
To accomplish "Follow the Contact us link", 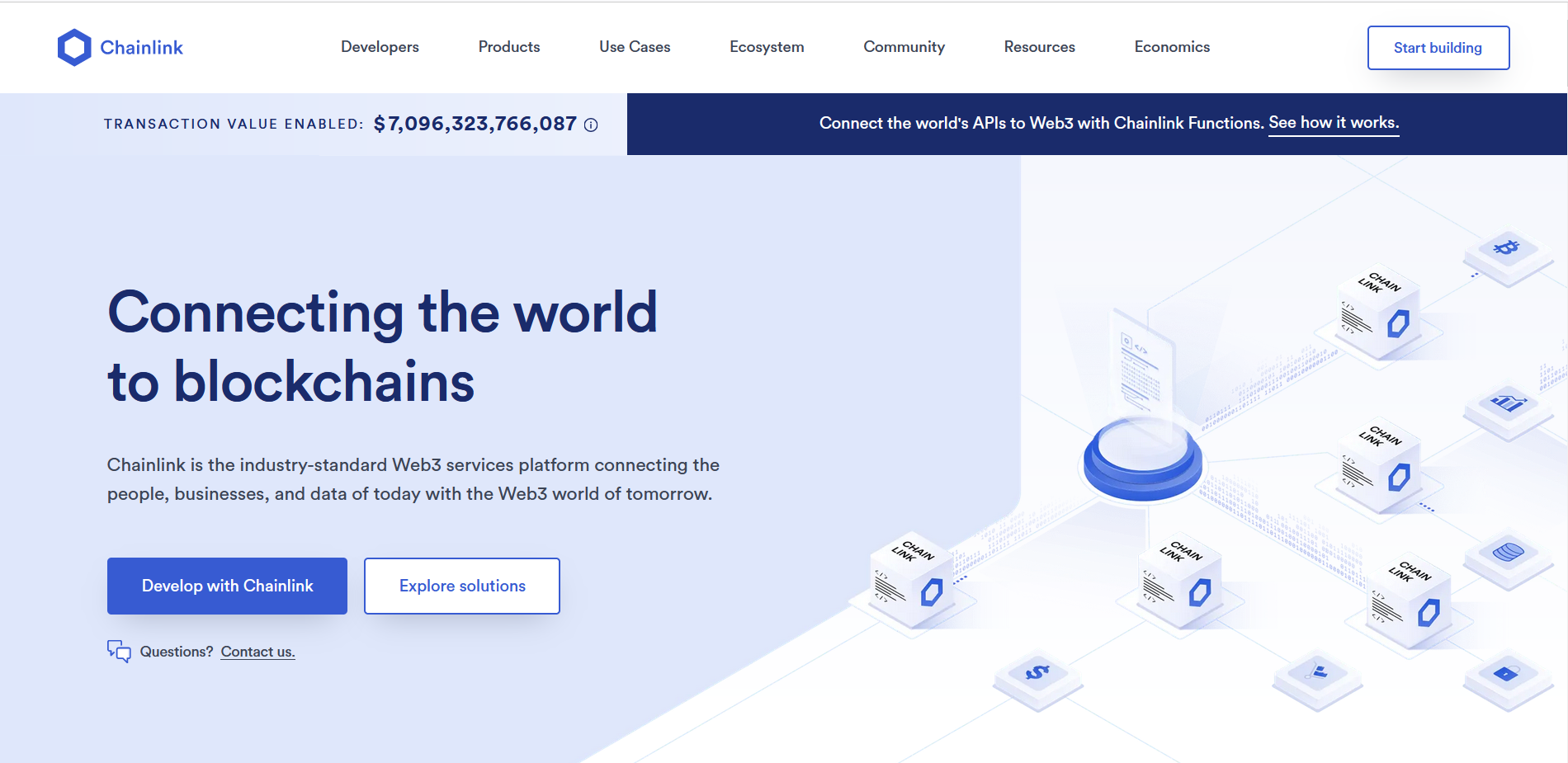I will click(x=257, y=652).
